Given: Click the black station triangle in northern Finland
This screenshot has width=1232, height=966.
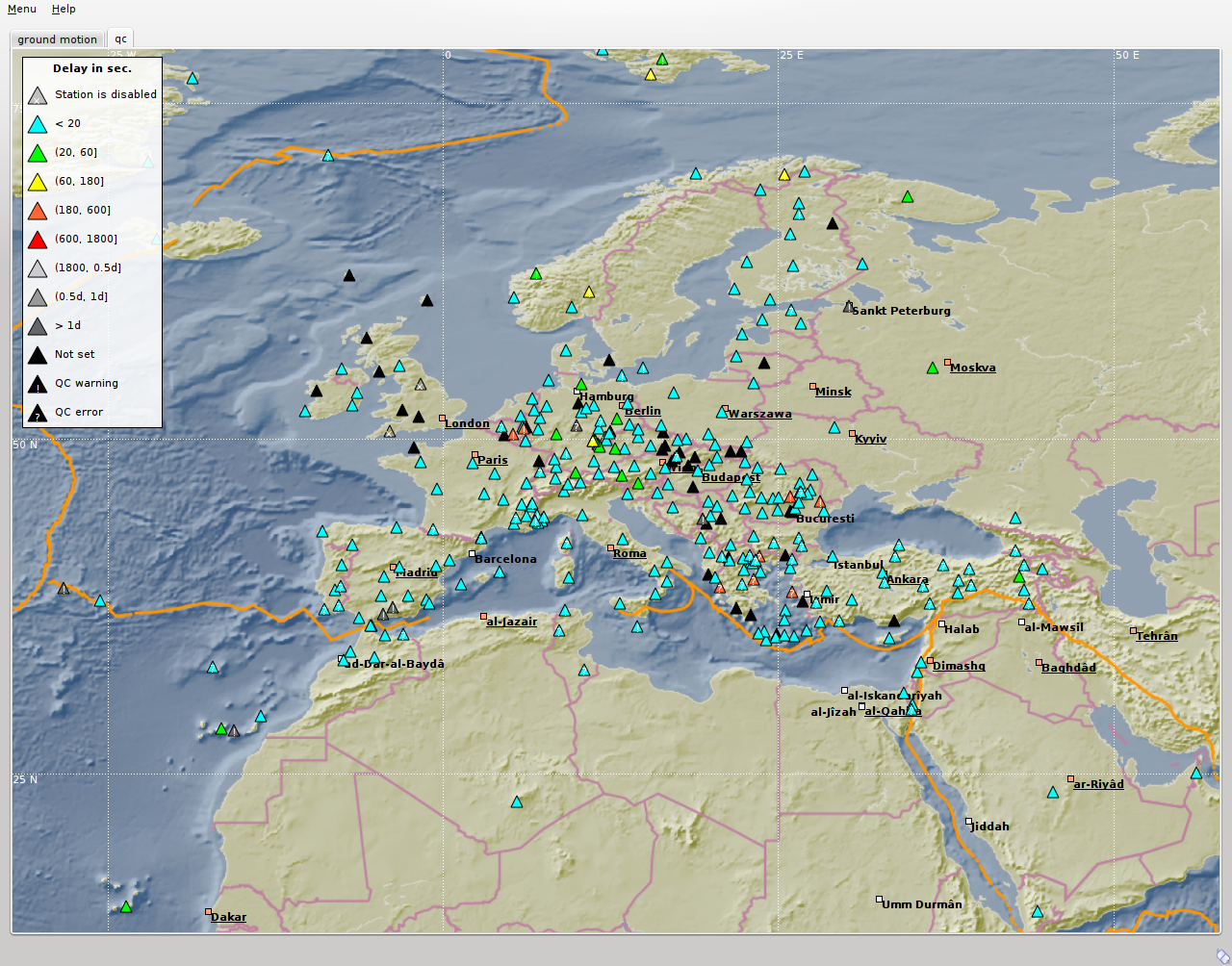Looking at the screenshot, I should [x=833, y=224].
